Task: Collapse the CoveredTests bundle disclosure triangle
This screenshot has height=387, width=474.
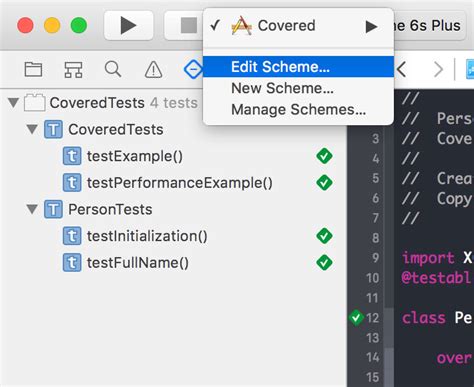Action: point(13,103)
